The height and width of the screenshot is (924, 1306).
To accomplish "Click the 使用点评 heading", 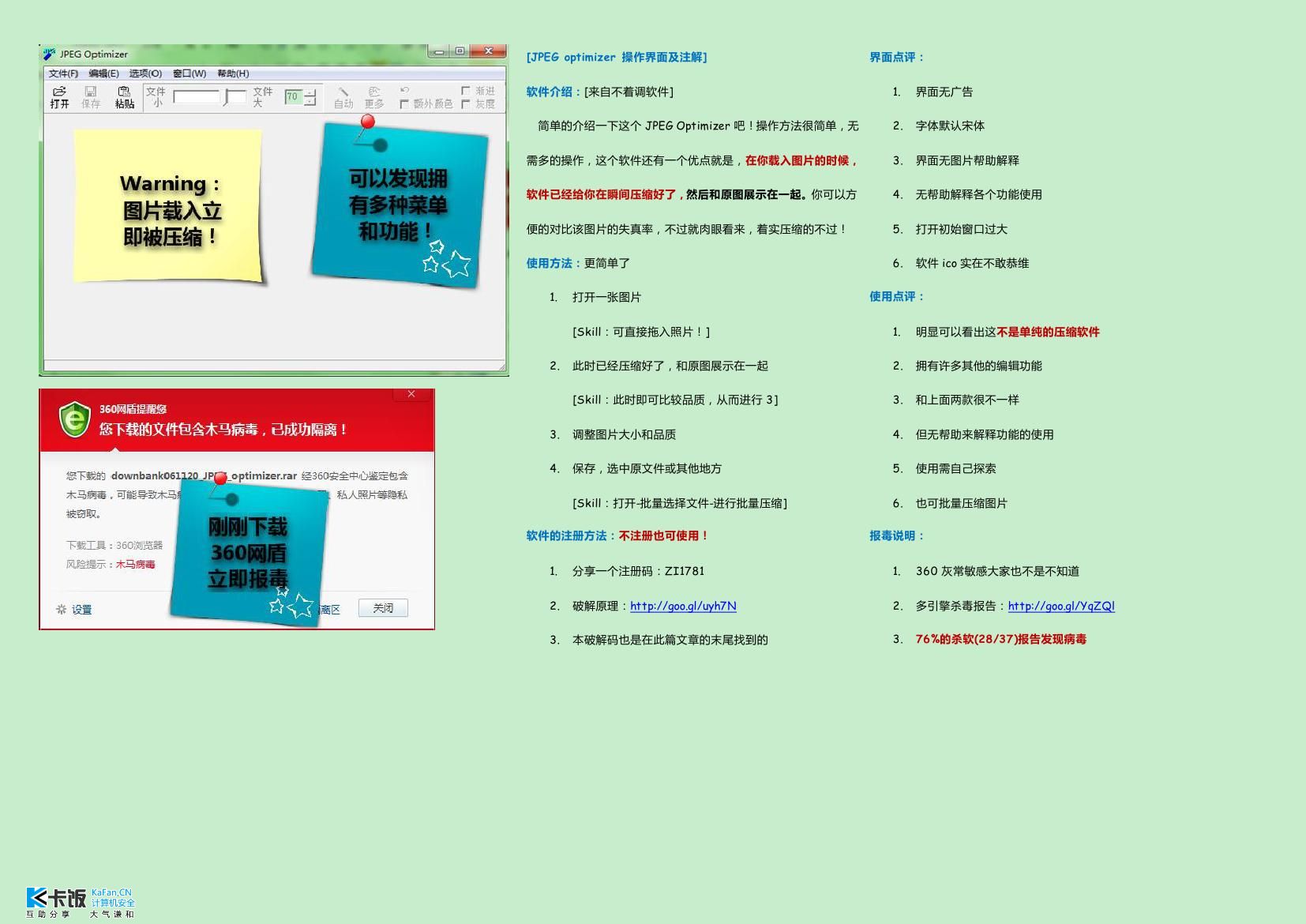I will 897,296.
